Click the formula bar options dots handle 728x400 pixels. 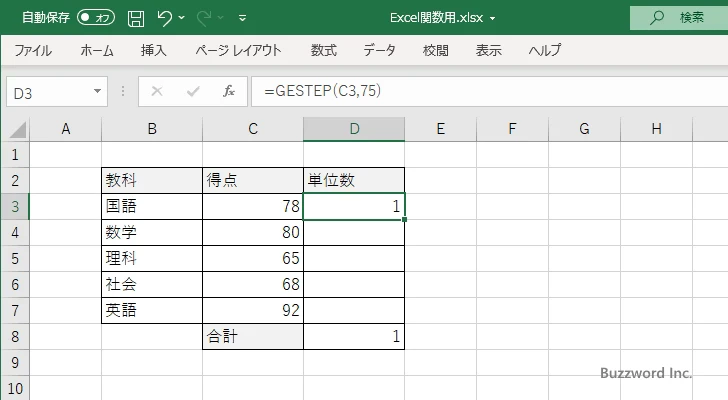pyautogui.click(x=123, y=91)
